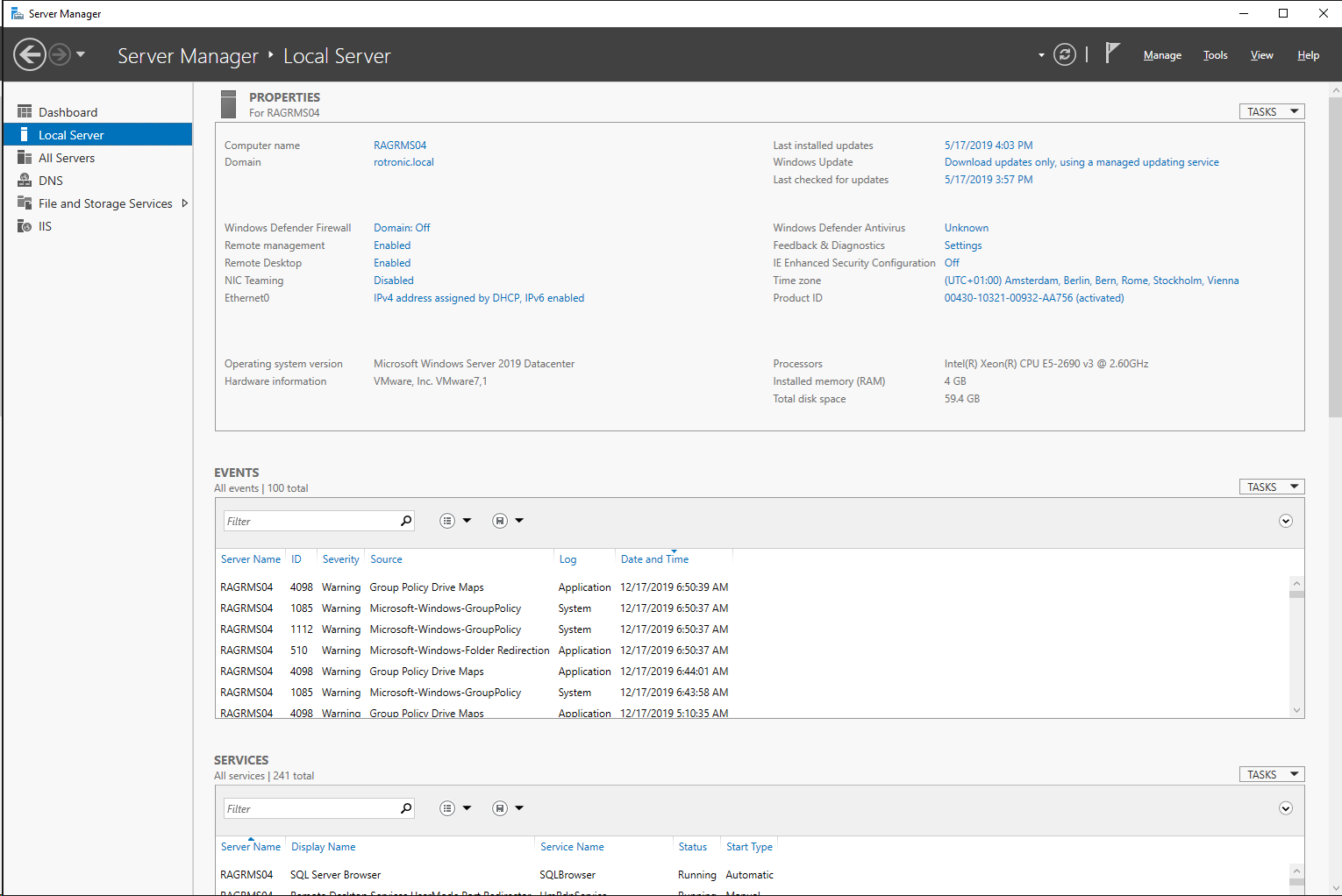Click the Properties server icon
The image size is (1342, 896).
[x=229, y=104]
